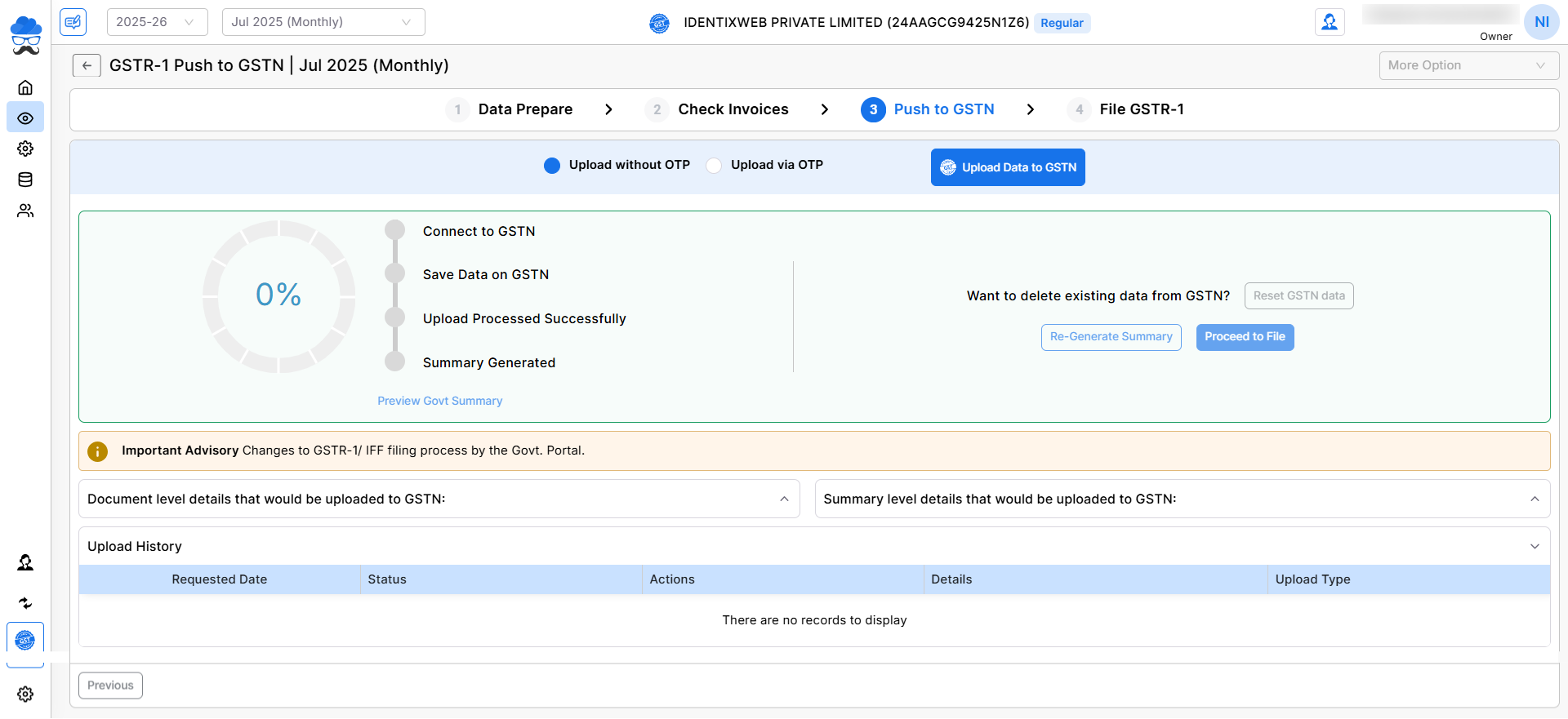The height and width of the screenshot is (719, 1568).
Task: Click the Previous button
Action: [x=110, y=686]
